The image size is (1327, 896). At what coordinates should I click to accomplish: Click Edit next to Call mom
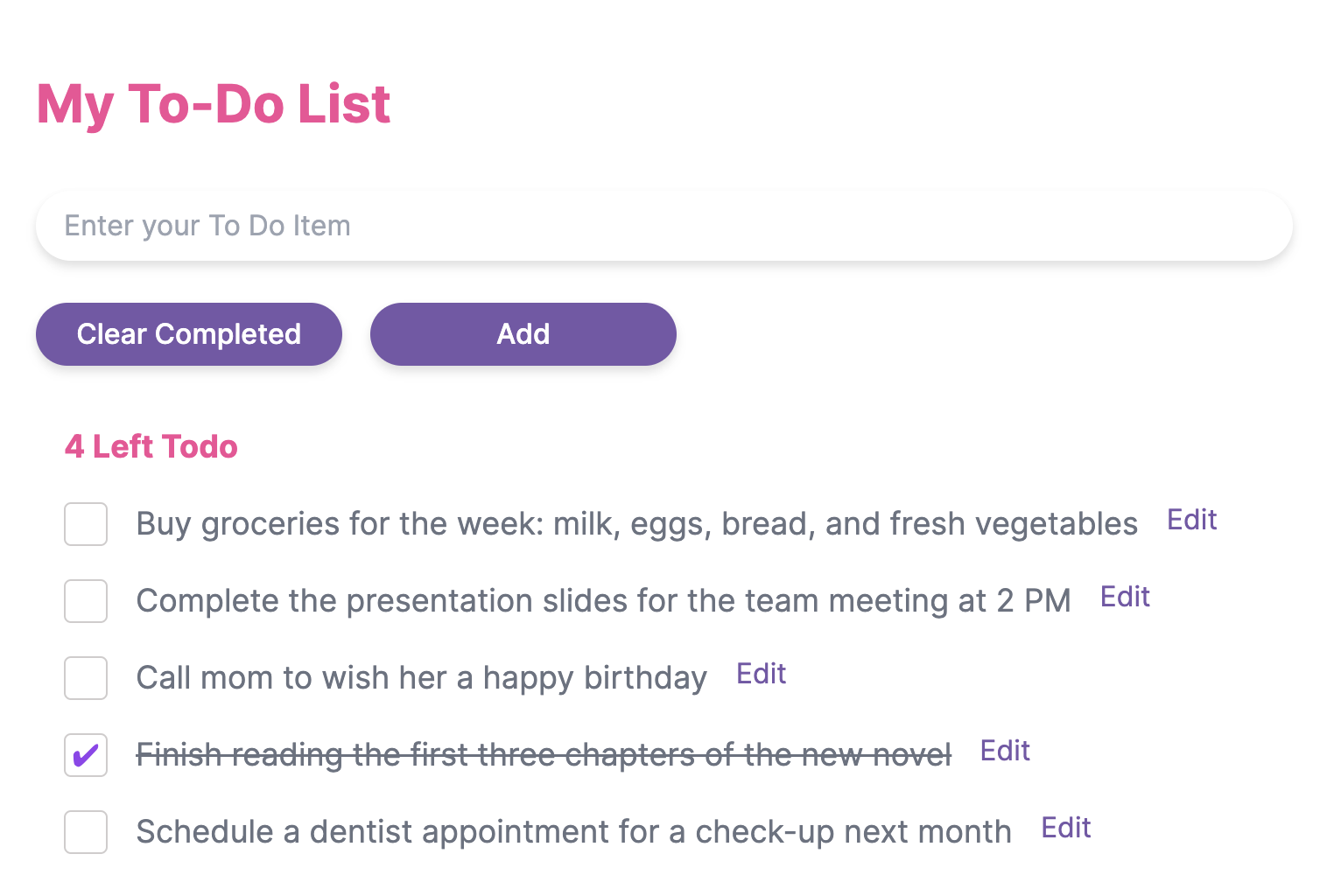pos(761,674)
